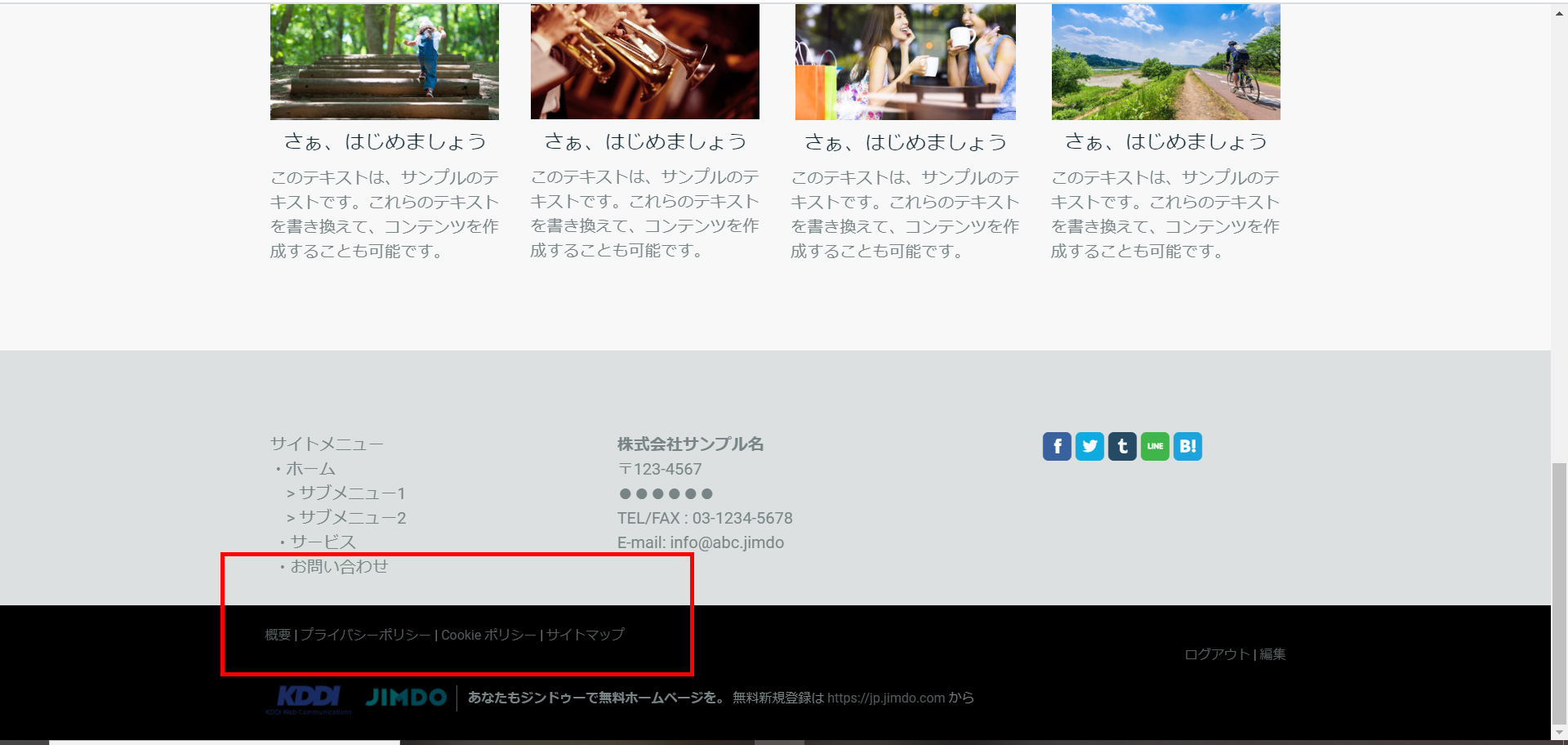The width and height of the screenshot is (1568, 745).
Task: Click the KDDI logo in footer
Action: (308, 698)
